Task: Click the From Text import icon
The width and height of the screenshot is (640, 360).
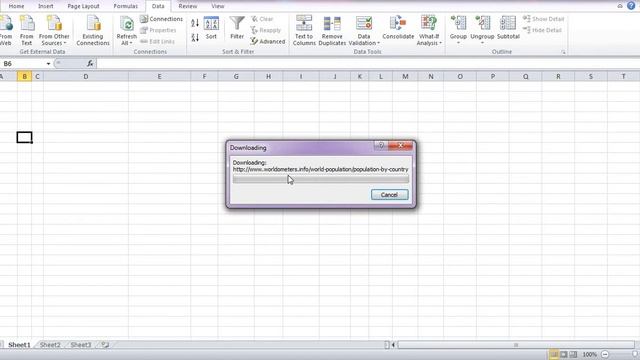Action: (x=27, y=30)
